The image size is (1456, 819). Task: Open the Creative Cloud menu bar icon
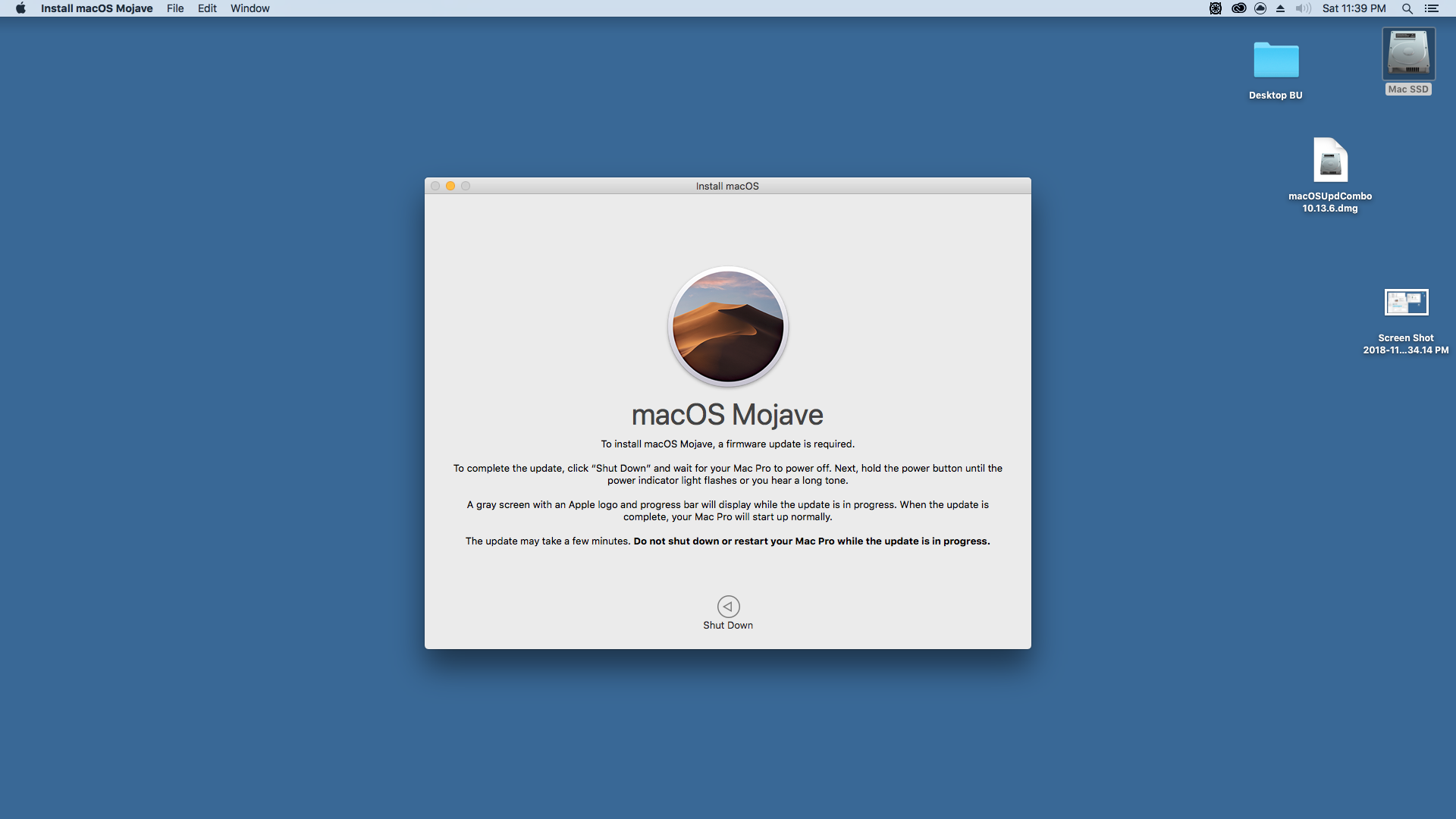1238,8
